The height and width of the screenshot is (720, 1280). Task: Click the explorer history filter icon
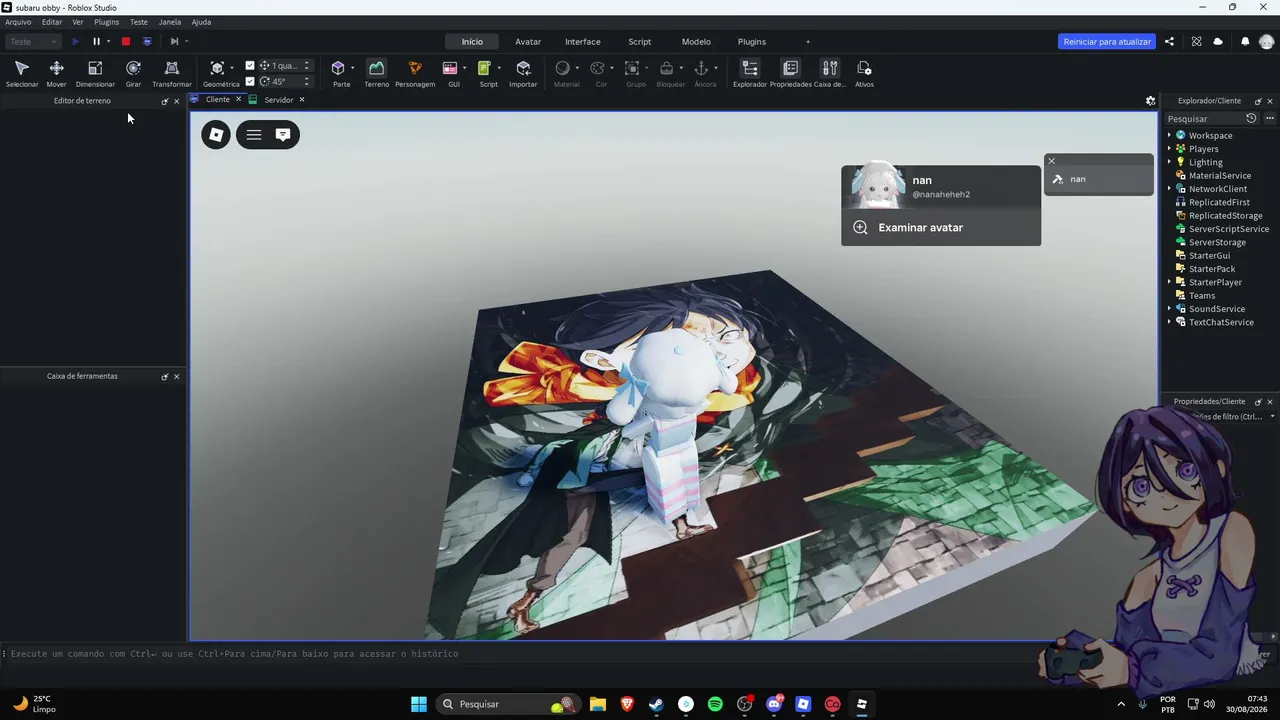click(x=1251, y=118)
